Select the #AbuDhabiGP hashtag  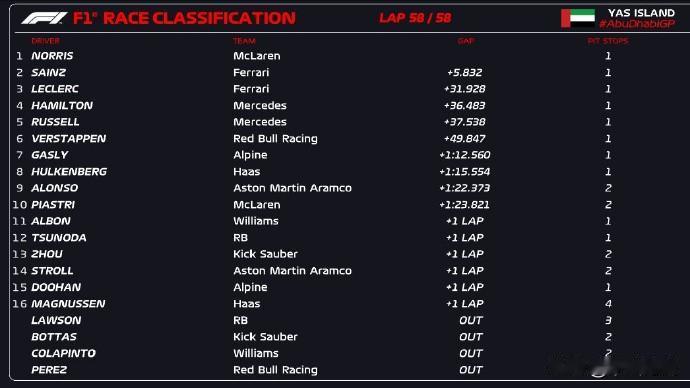[637, 24]
